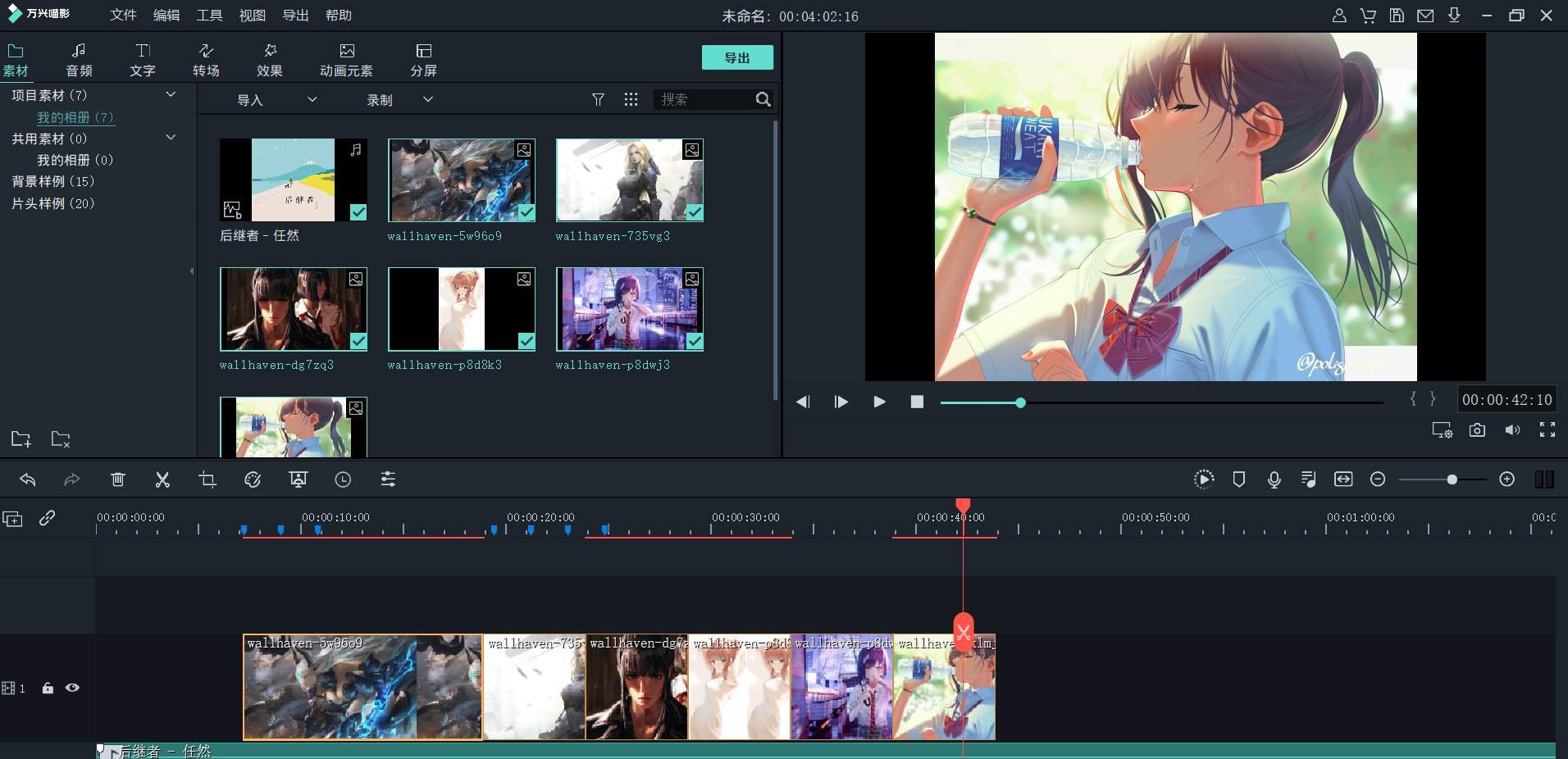1568x759 pixels.
Task: Play the preview video
Action: click(x=879, y=402)
